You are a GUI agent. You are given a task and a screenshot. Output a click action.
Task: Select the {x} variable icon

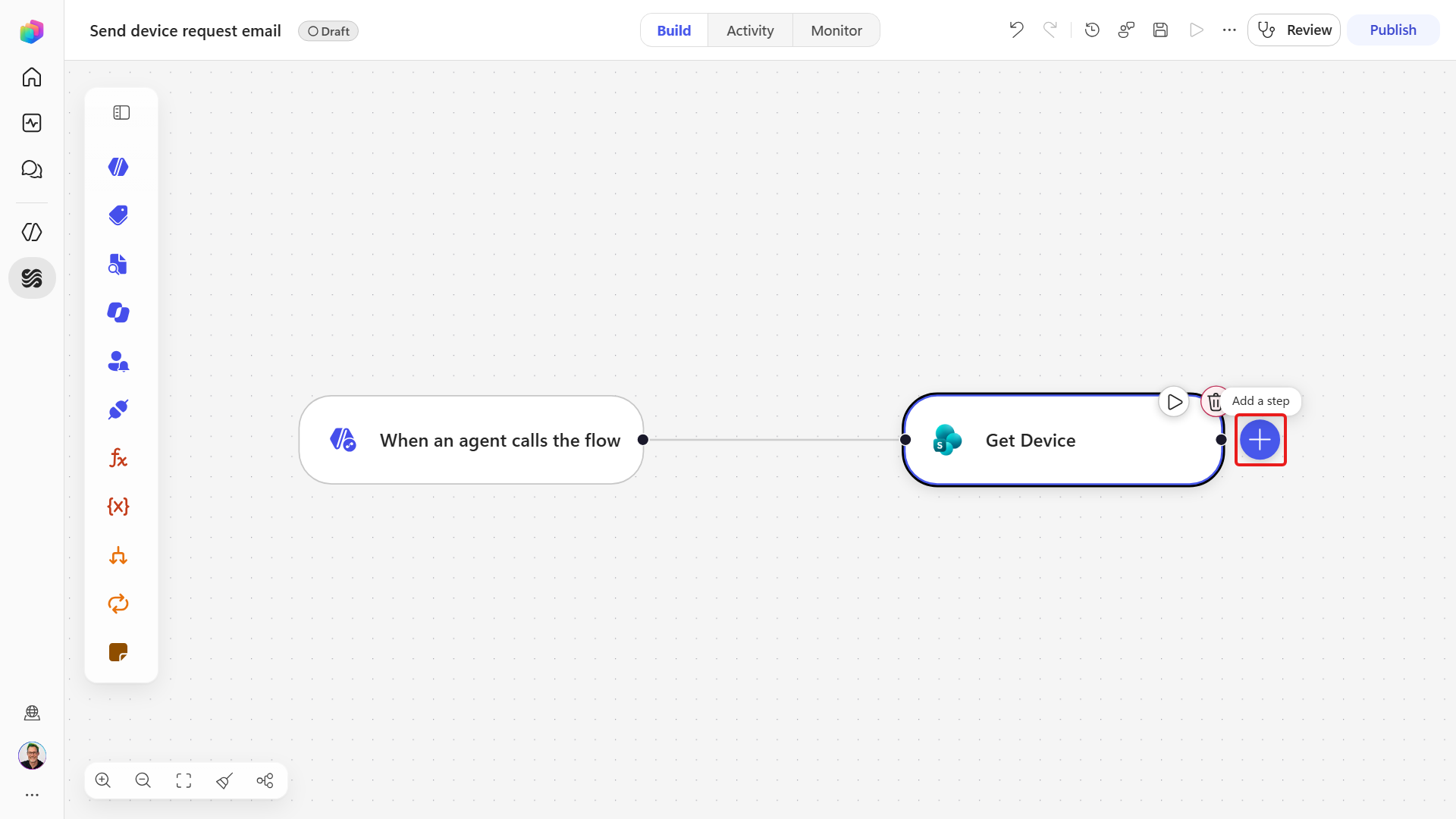118,507
